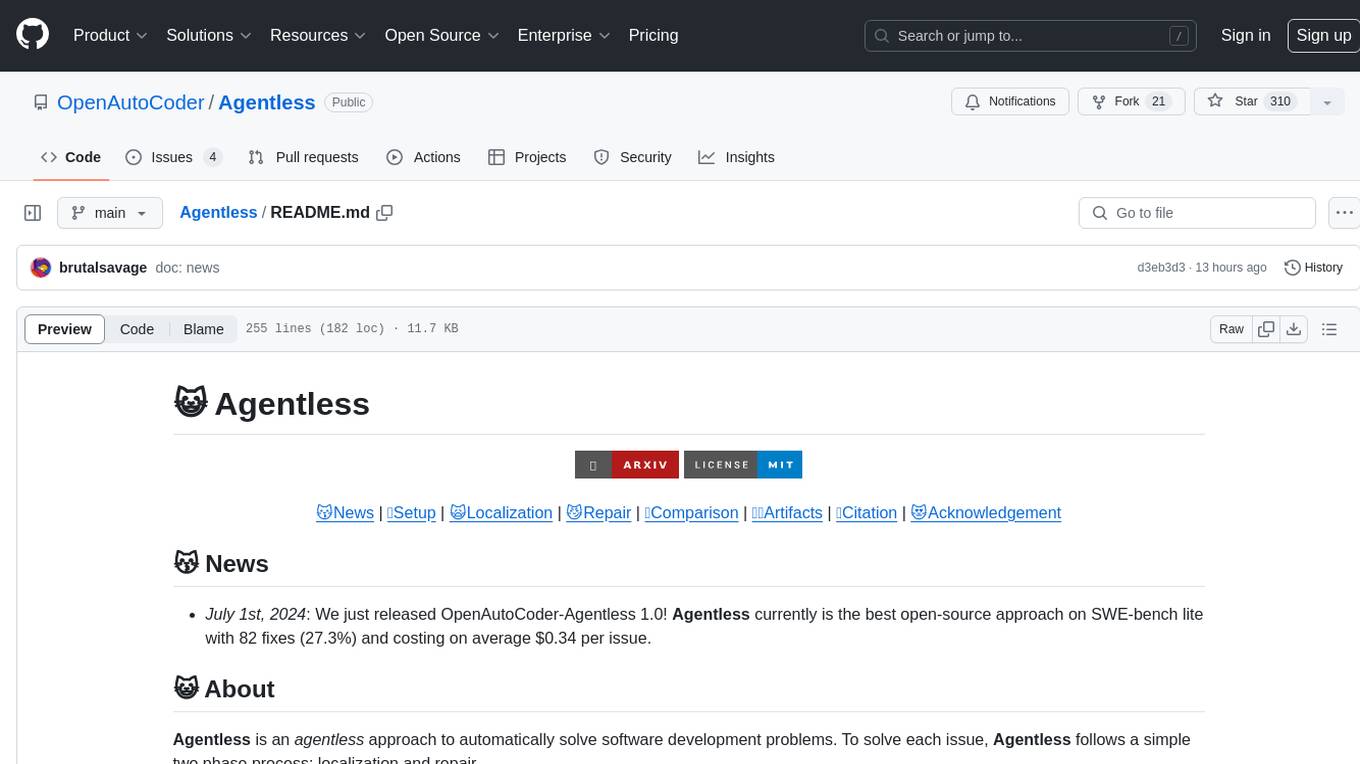Open the GitHub home logo
The height and width of the screenshot is (764, 1360).
coord(32,35)
